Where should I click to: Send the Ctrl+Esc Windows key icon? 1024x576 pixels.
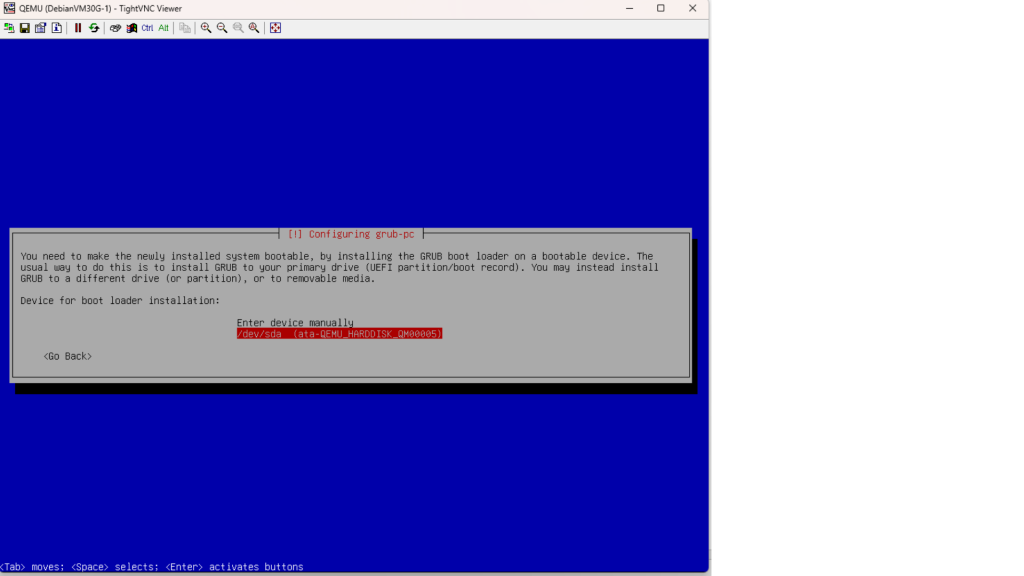tap(130, 28)
